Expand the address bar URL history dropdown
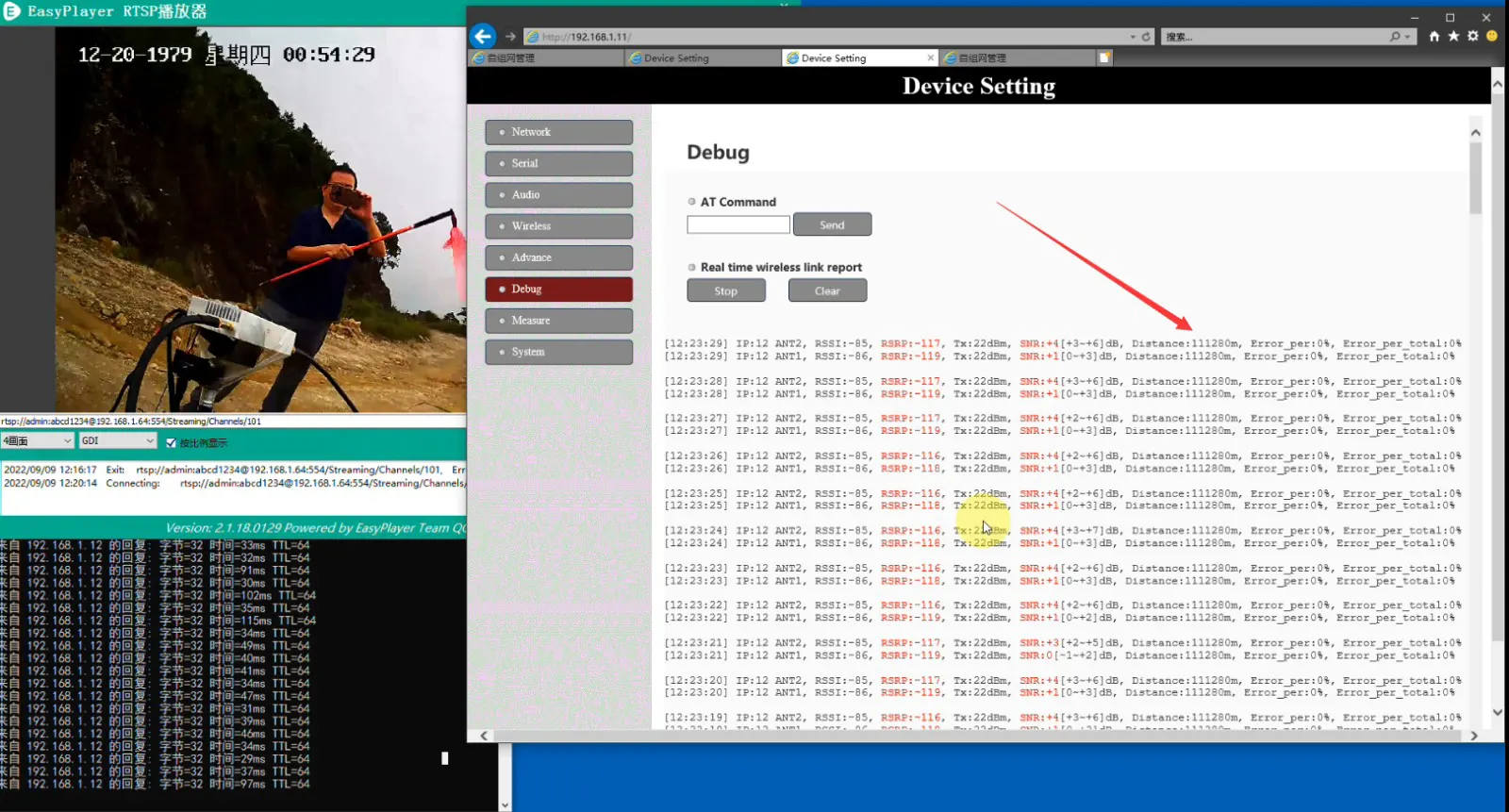 click(x=1133, y=37)
